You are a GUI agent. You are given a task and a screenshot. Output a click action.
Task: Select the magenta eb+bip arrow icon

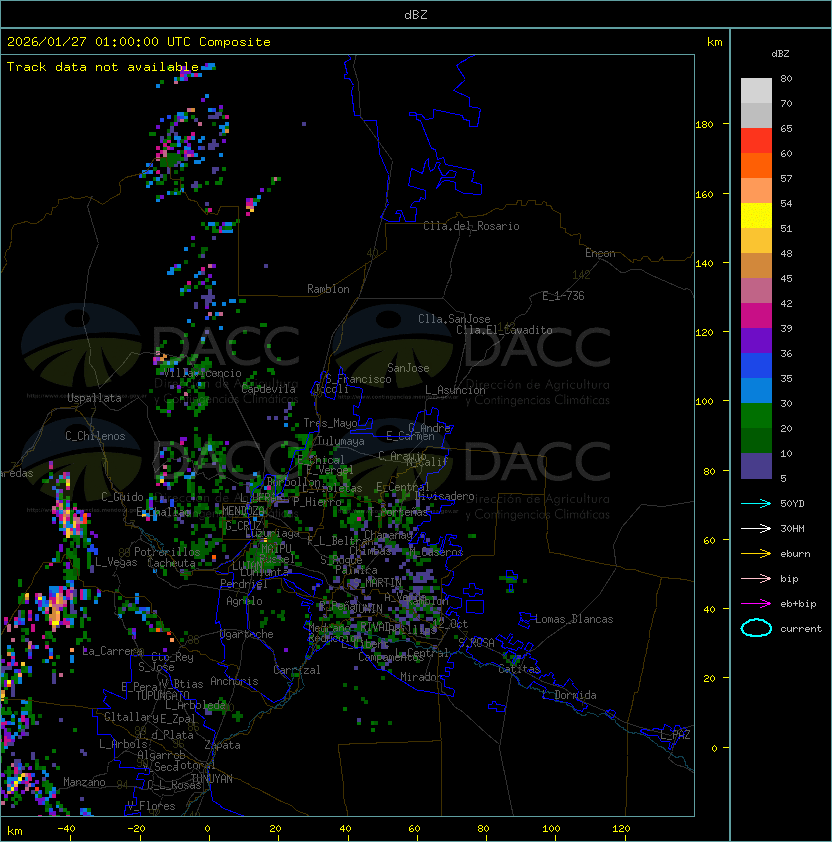756,603
